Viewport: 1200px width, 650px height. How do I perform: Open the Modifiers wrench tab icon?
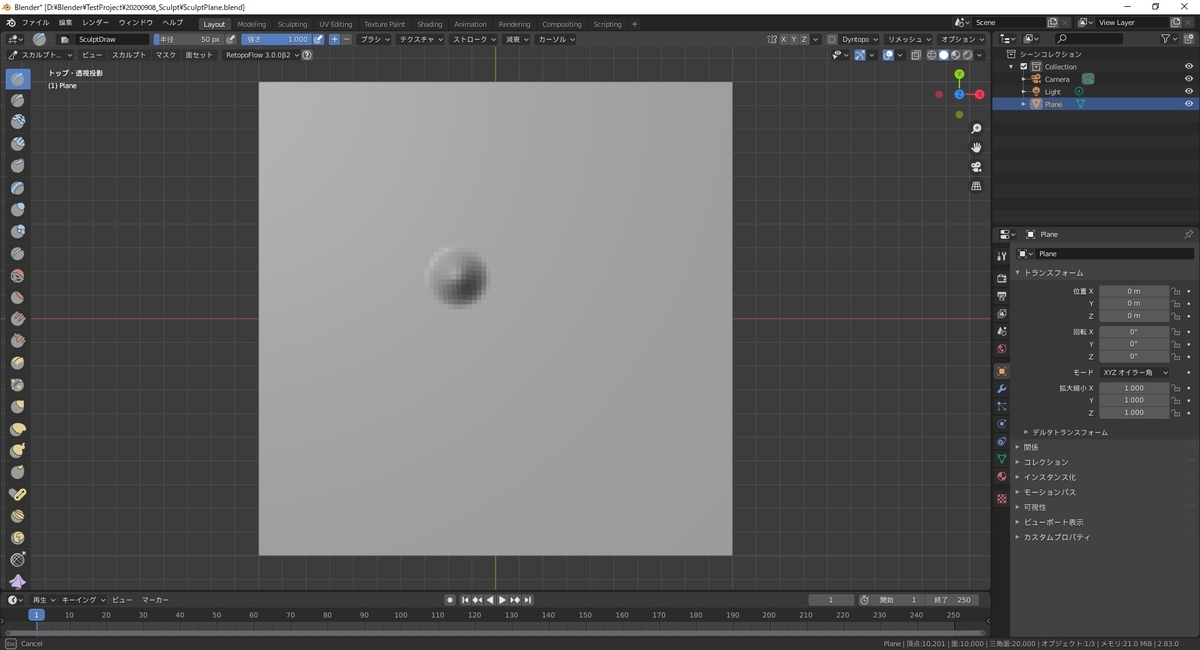point(1002,389)
